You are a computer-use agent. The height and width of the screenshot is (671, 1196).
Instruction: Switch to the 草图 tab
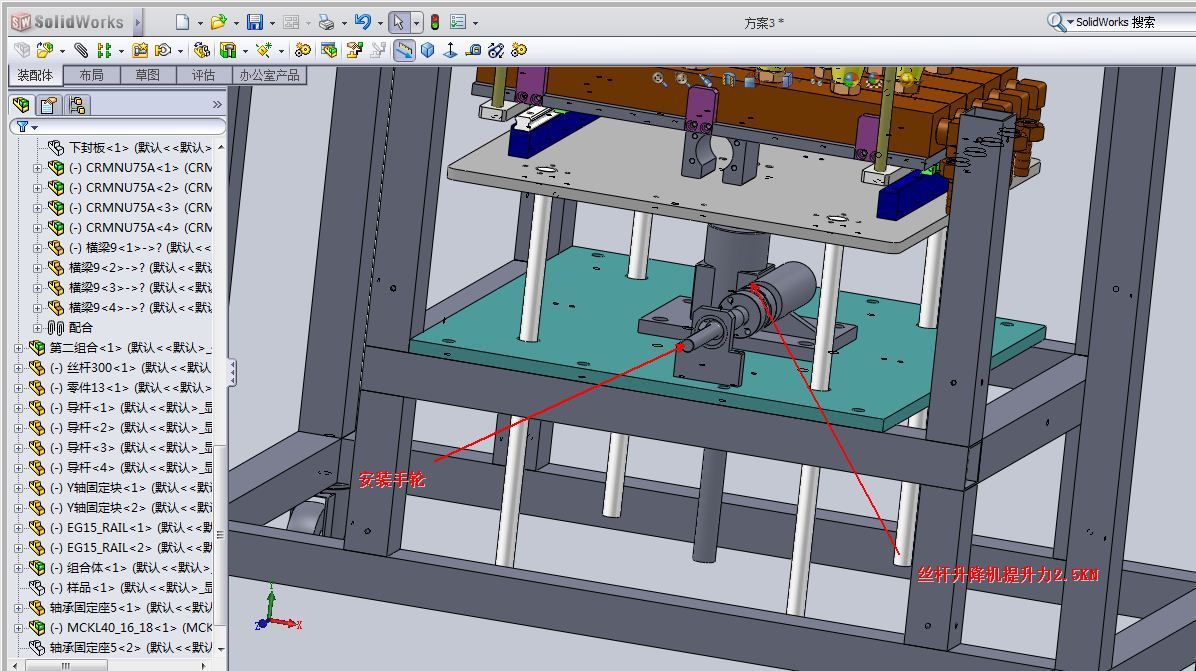point(147,75)
